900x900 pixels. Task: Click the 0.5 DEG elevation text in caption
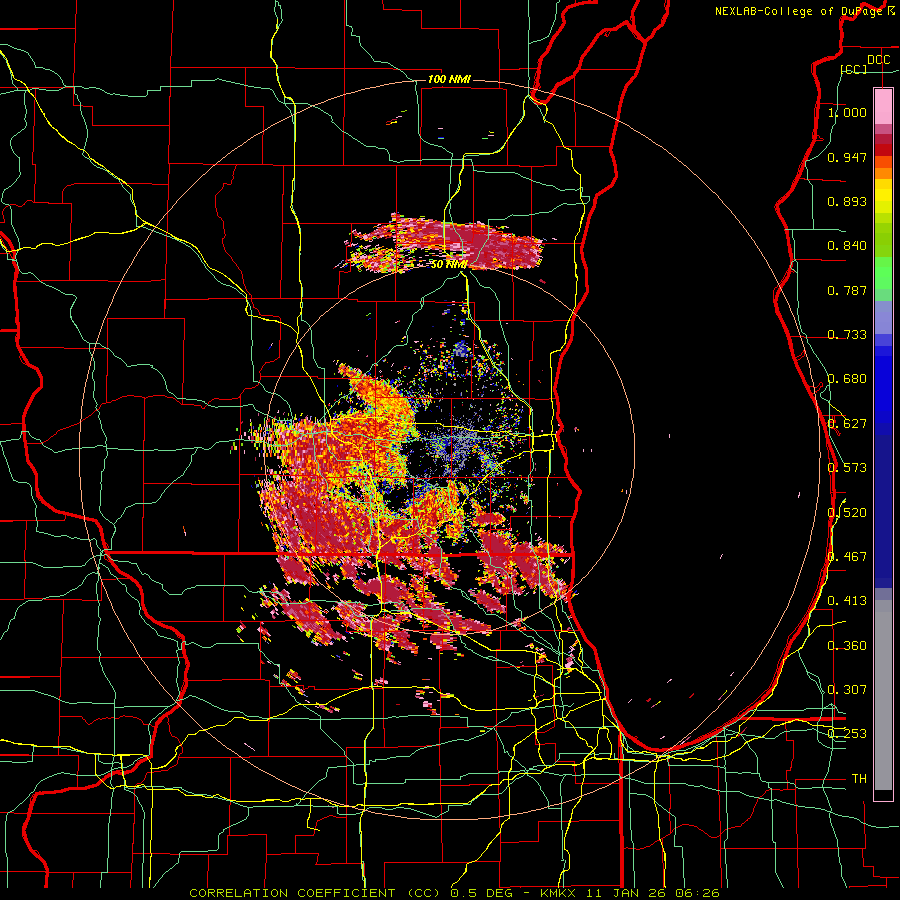[x=482, y=893]
